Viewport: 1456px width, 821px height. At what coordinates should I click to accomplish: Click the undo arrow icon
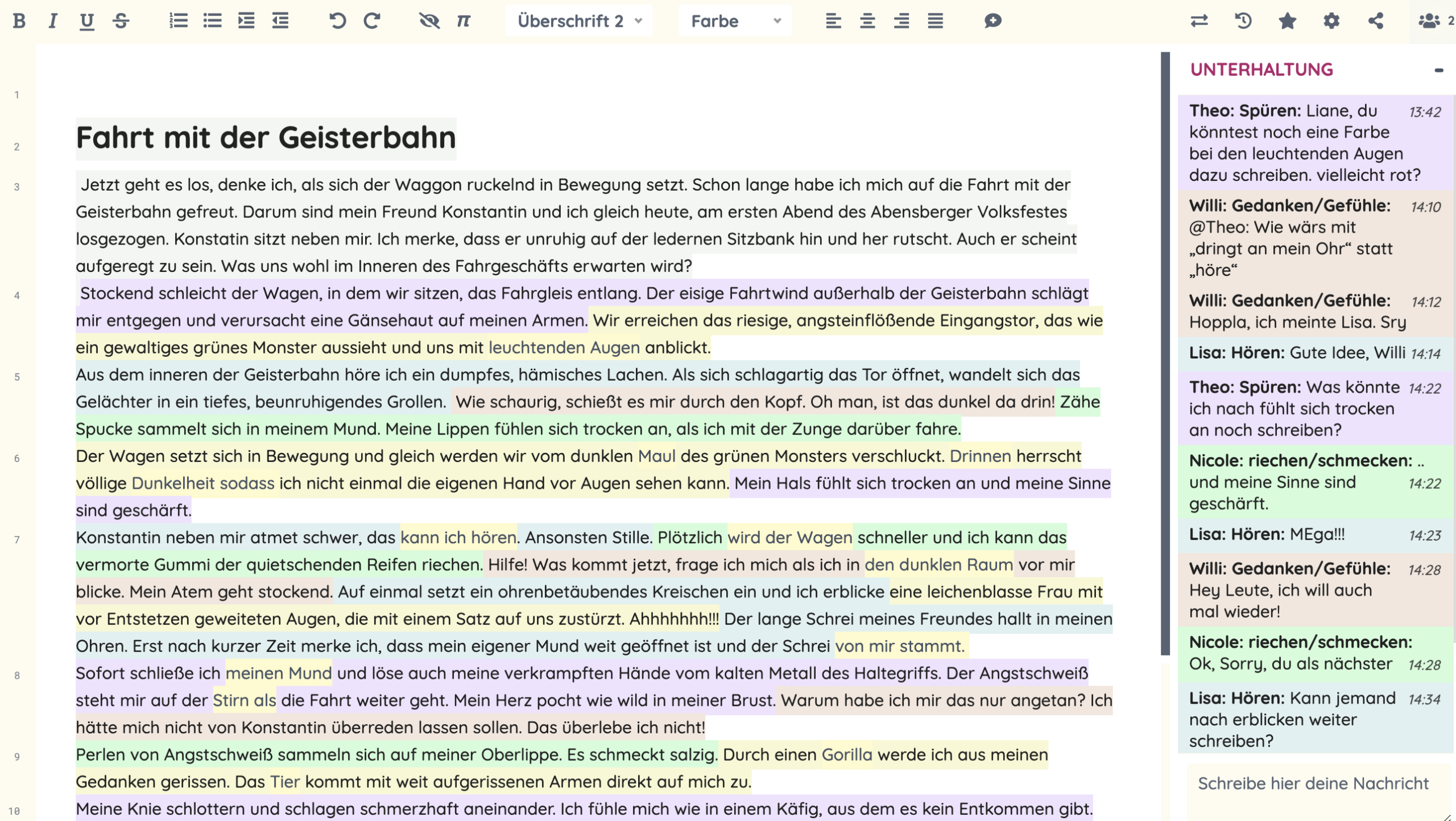pyautogui.click(x=337, y=21)
